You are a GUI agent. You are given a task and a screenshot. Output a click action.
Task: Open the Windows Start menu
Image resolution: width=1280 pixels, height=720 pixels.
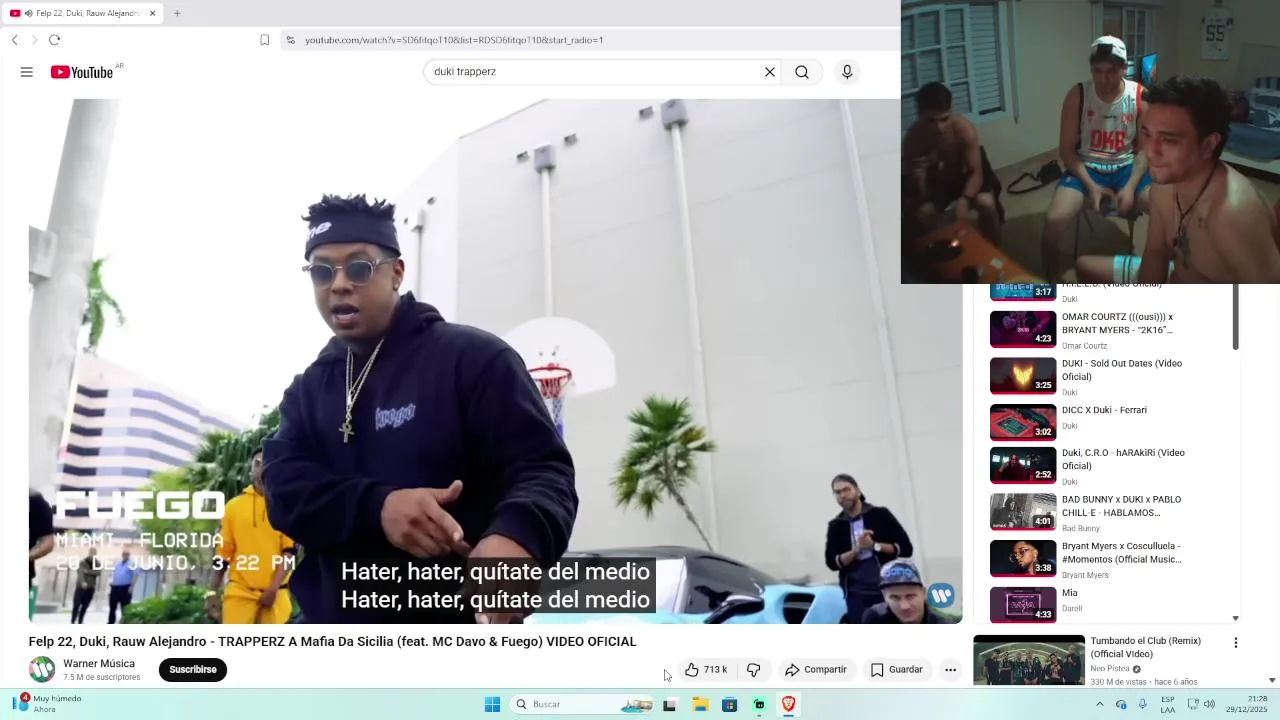tap(492, 704)
